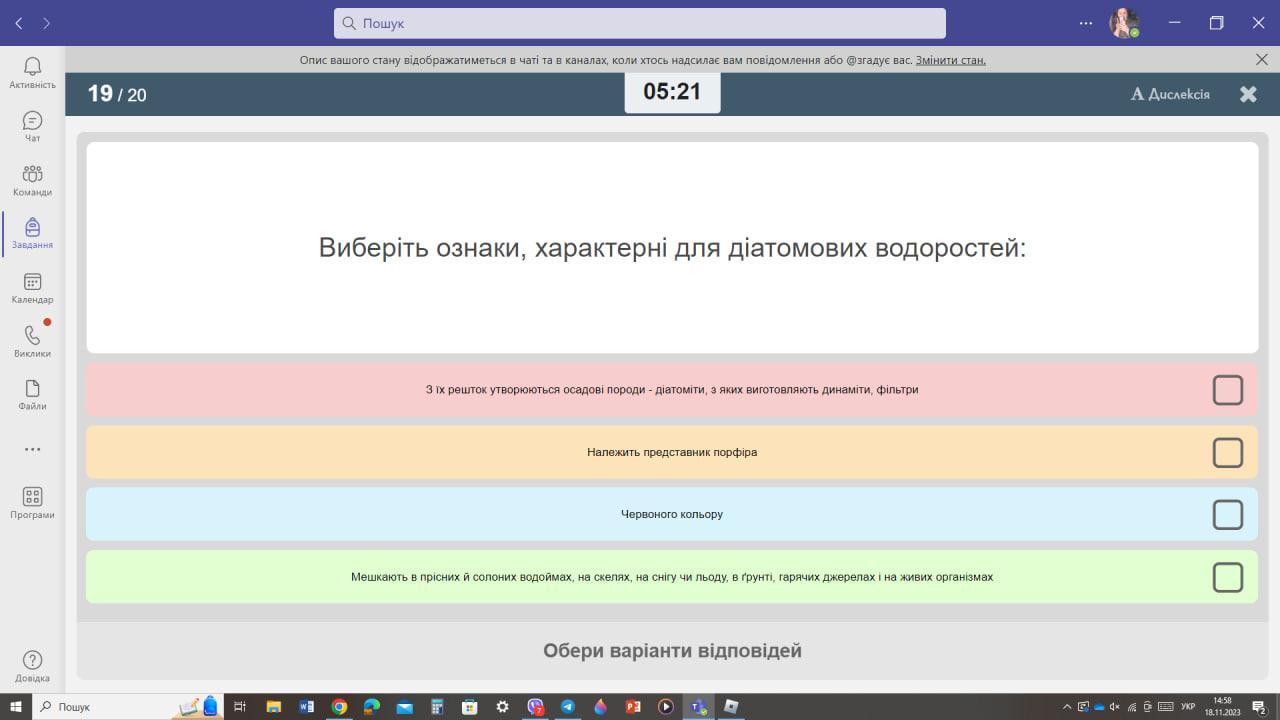Click the 'Змінити стан' link
Image resolution: width=1280 pixels, height=720 pixels.
950,60
